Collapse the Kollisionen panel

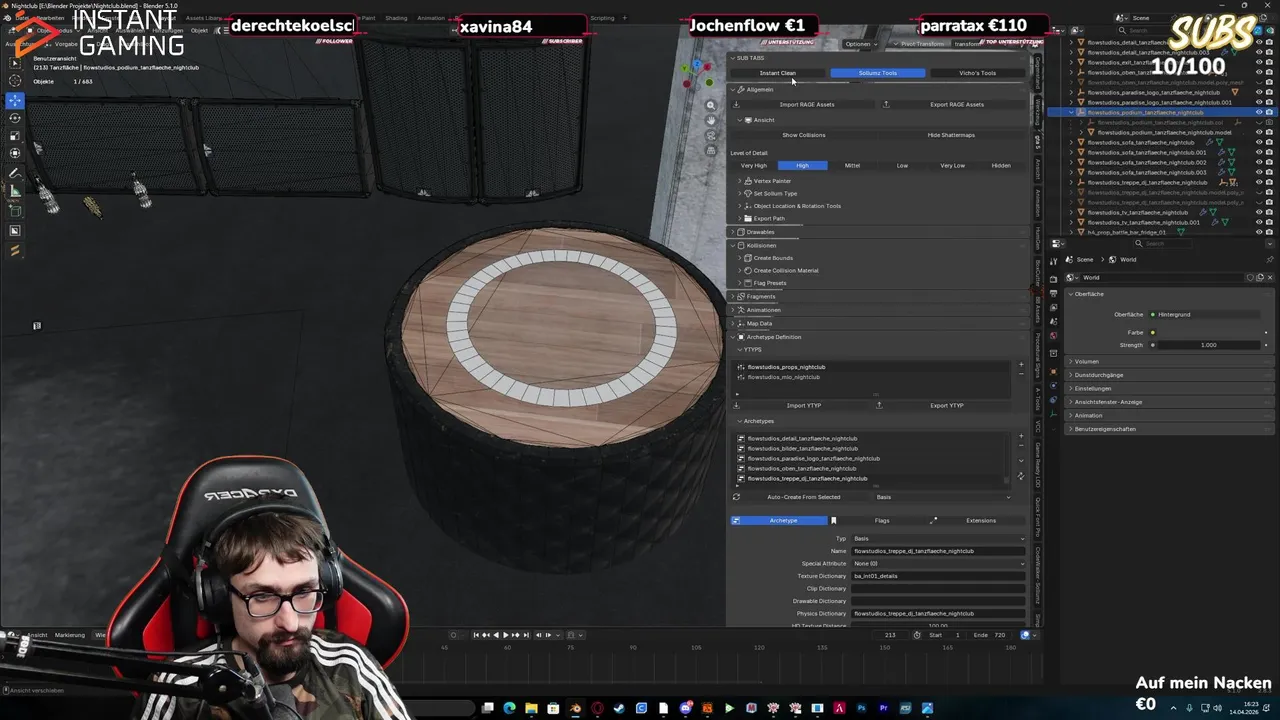pos(760,245)
